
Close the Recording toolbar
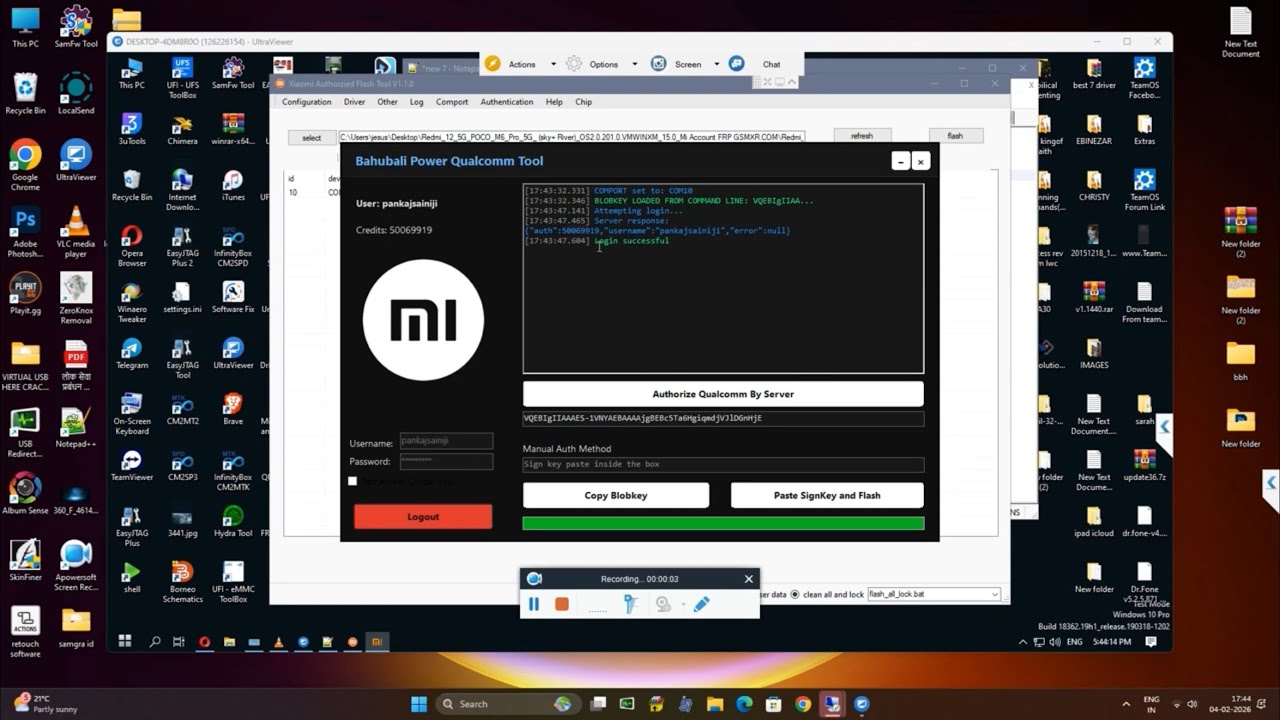748,579
